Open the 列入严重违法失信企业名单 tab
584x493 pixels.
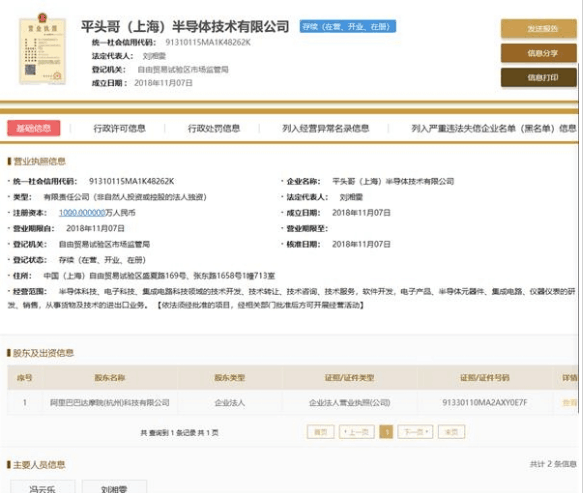click(x=493, y=128)
